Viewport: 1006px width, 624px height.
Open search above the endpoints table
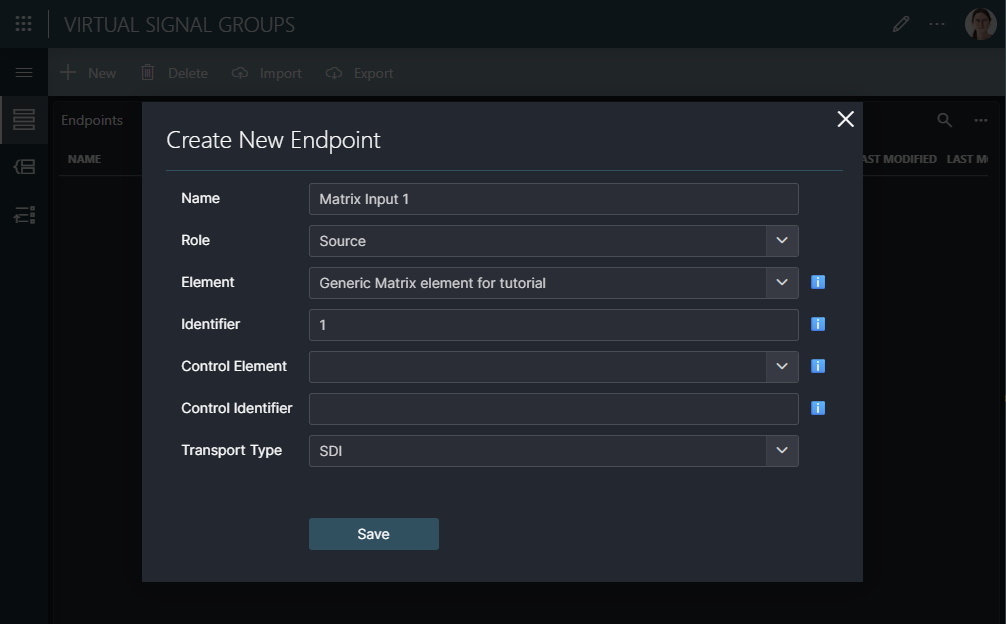(x=943, y=119)
